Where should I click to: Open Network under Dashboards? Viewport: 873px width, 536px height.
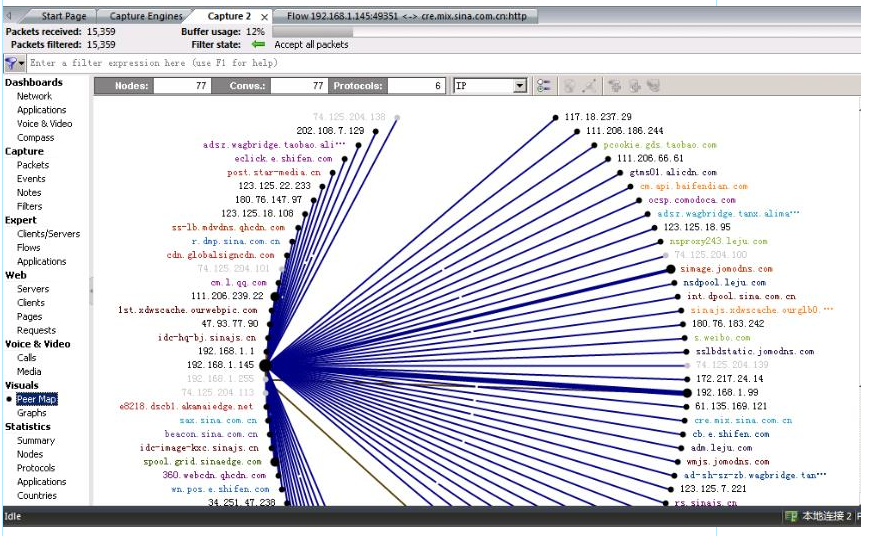[x=34, y=96]
